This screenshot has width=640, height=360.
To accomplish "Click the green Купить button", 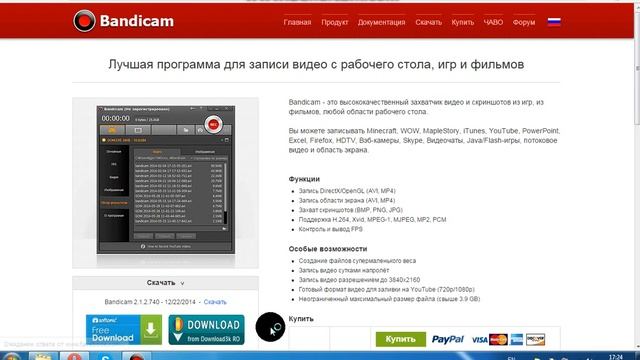I will [x=400, y=339].
